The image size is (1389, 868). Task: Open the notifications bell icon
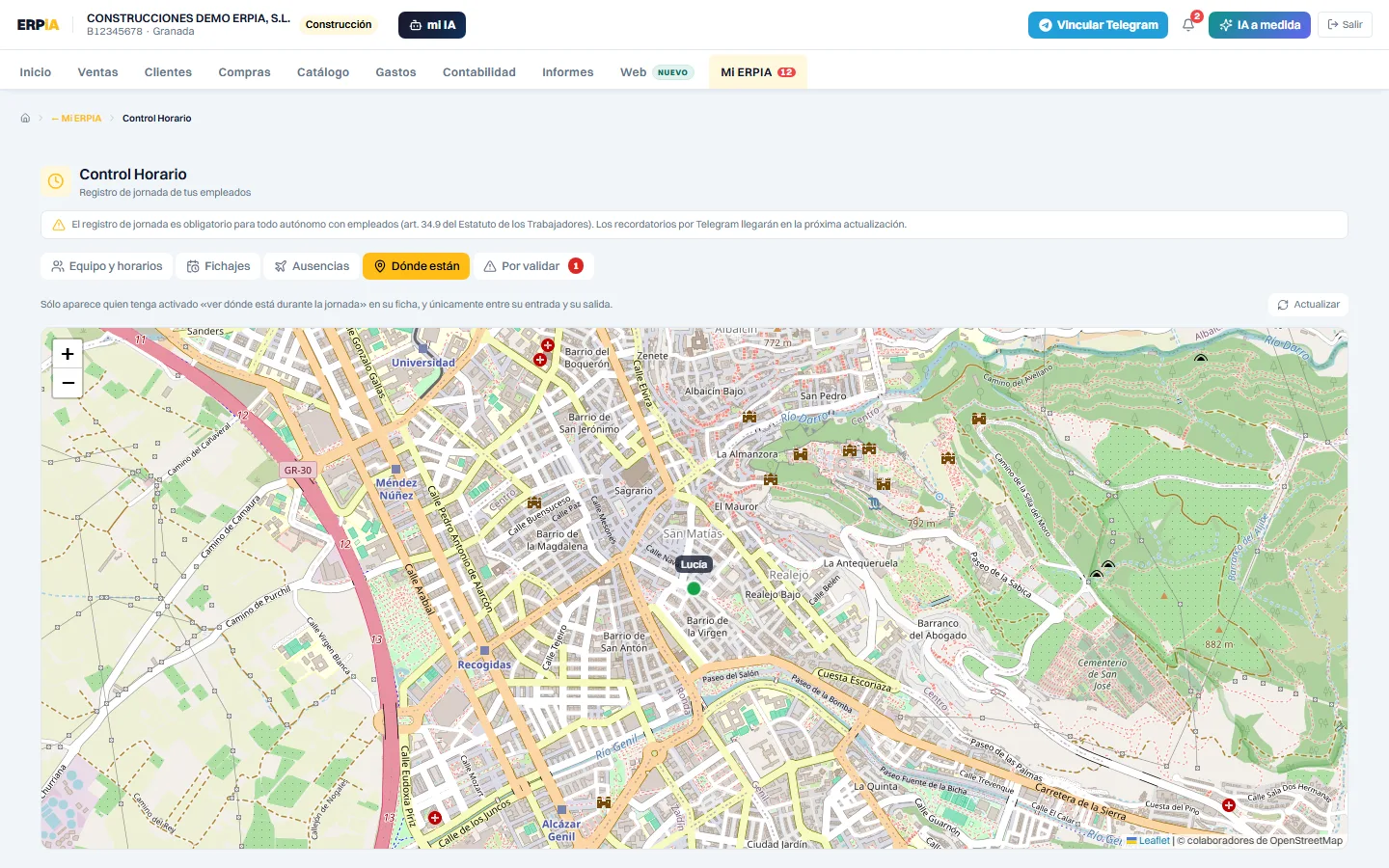(1188, 25)
